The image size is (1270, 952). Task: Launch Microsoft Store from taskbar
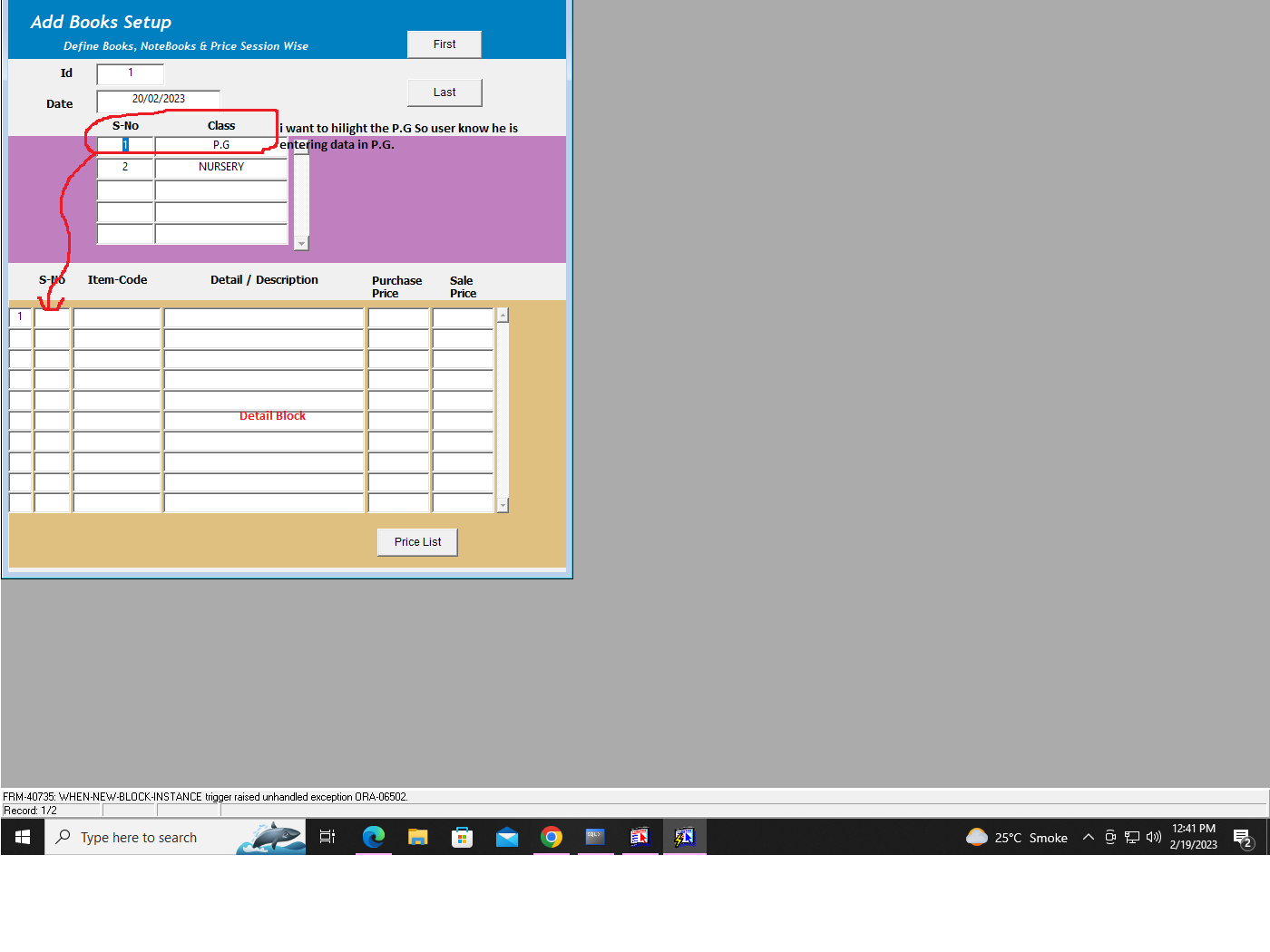point(462,837)
